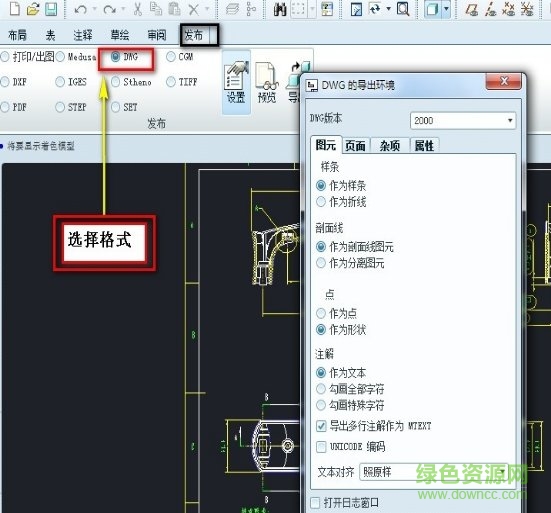
Task: Click the Delete X icon
Action: click(x=194, y=9)
